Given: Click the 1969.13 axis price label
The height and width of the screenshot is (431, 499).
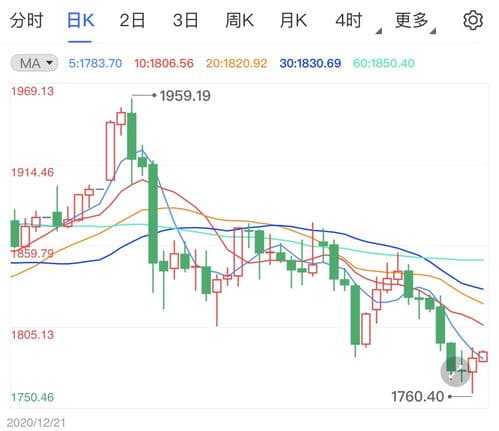Looking at the screenshot, I should tap(32, 91).
